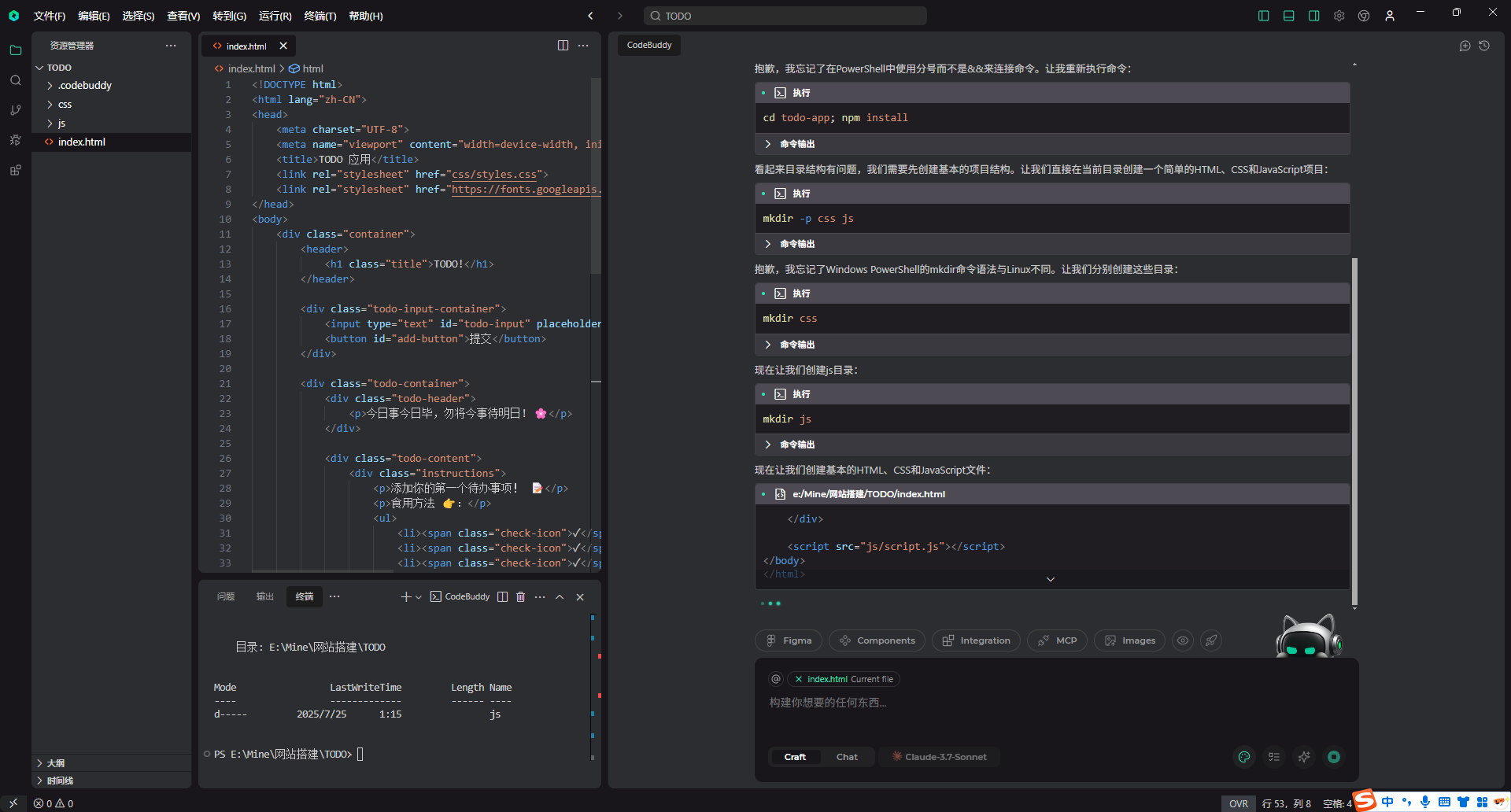The height and width of the screenshot is (812, 1511).
Task: Open more actions for the editor group
Action: click(x=583, y=46)
